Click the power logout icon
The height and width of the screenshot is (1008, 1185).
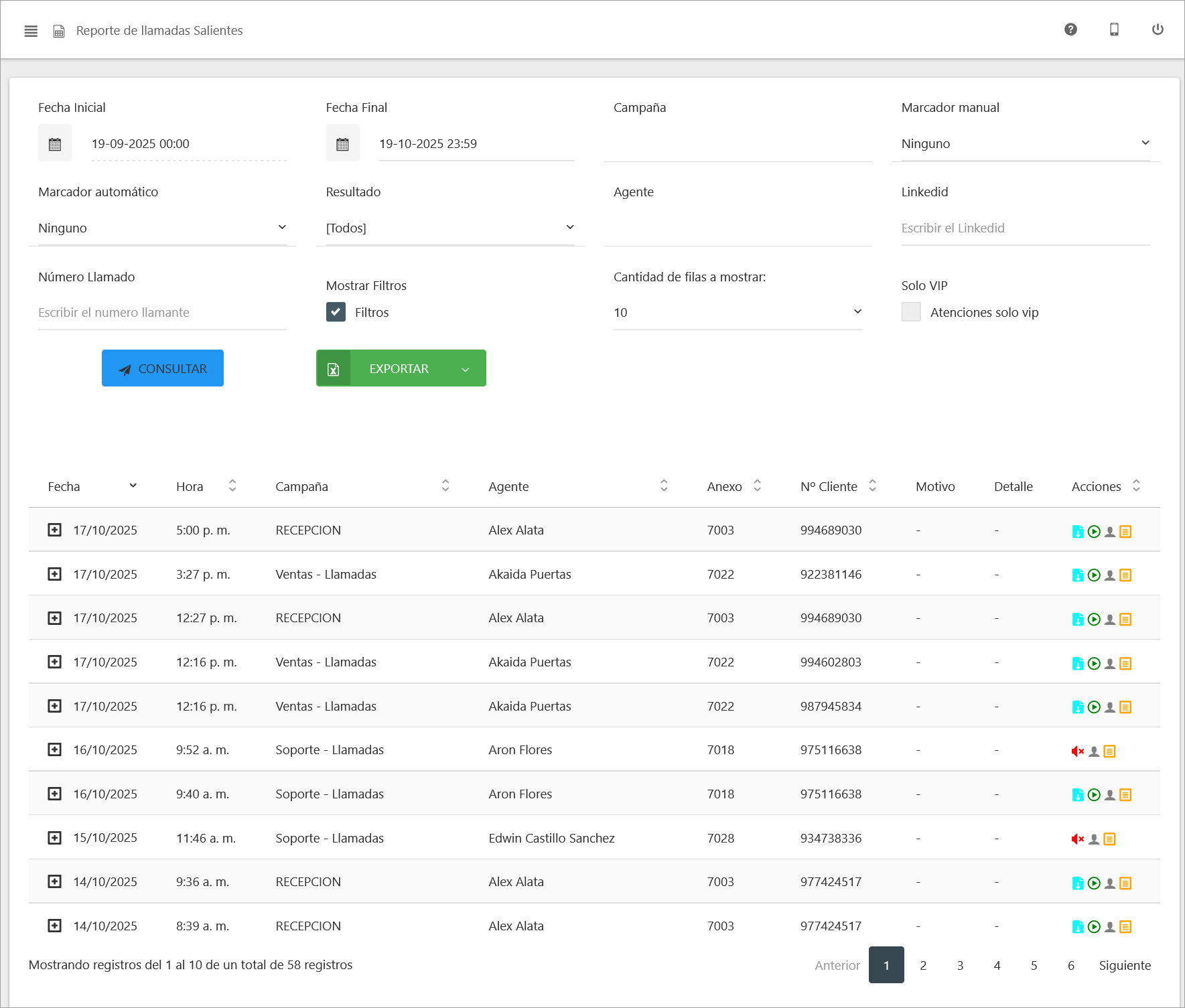pos(1157,29)
